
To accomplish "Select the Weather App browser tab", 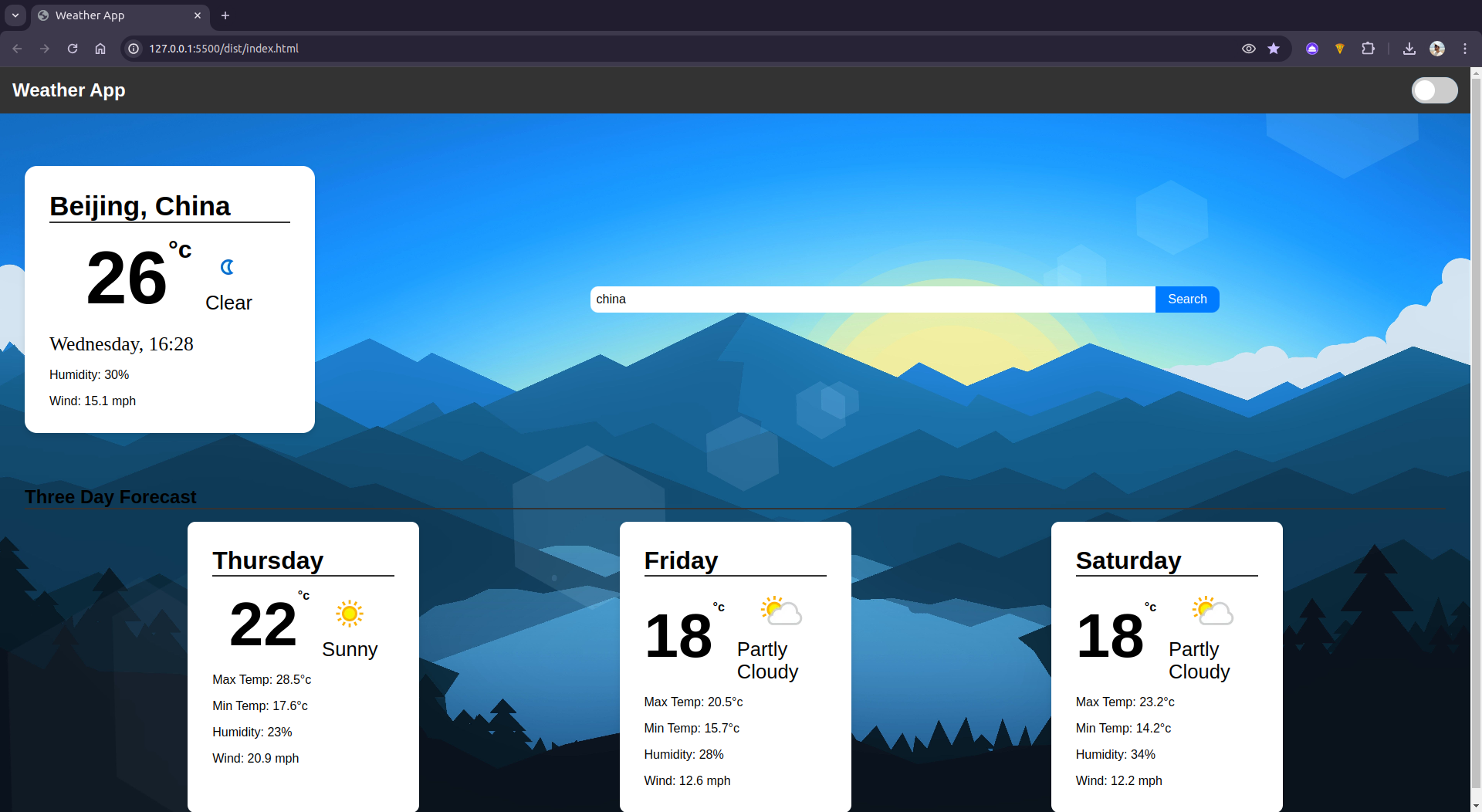I will pos(120,15).
